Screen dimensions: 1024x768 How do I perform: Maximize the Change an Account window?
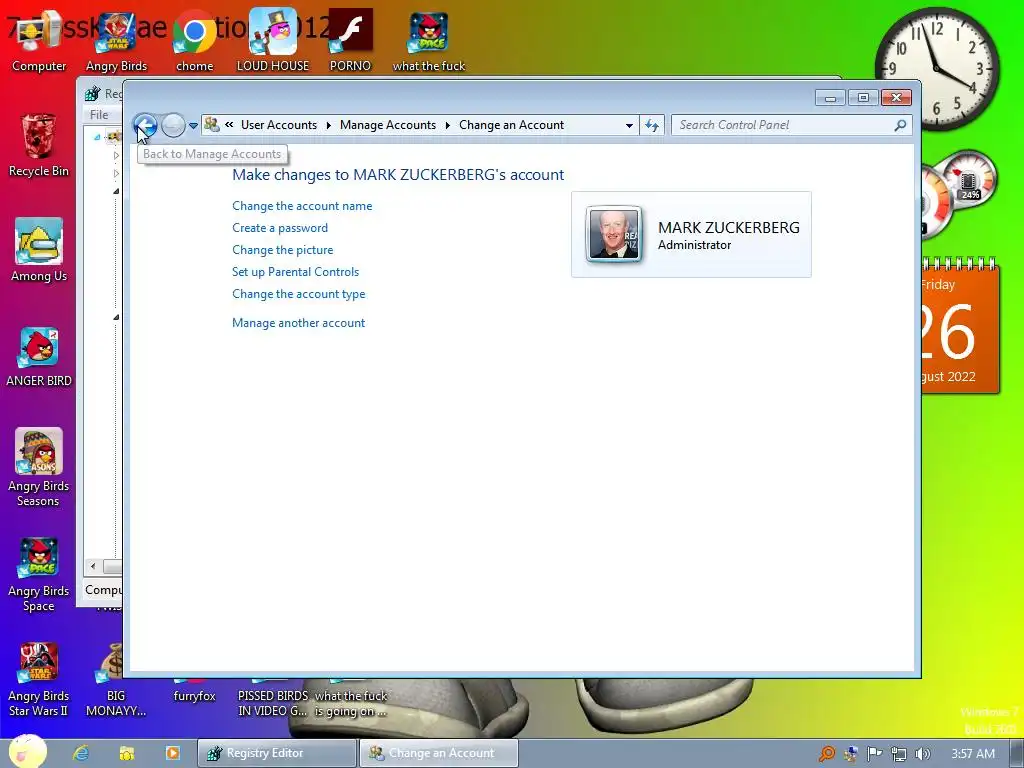(863, 97)
